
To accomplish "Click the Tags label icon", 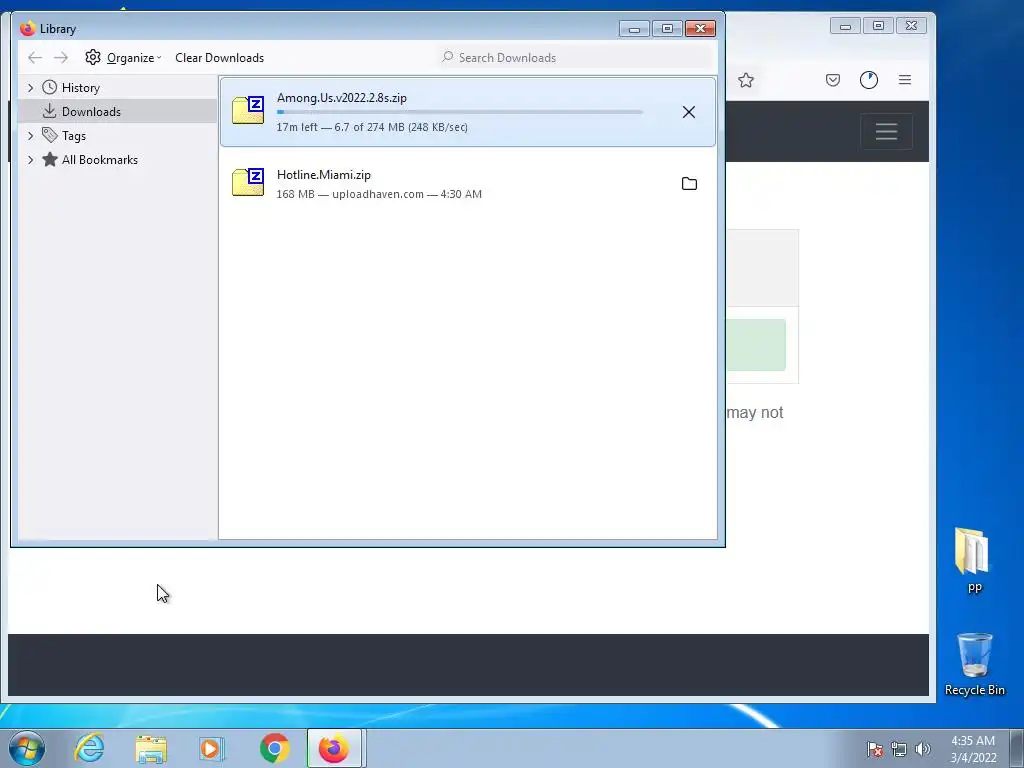I will tap(50, 135).
